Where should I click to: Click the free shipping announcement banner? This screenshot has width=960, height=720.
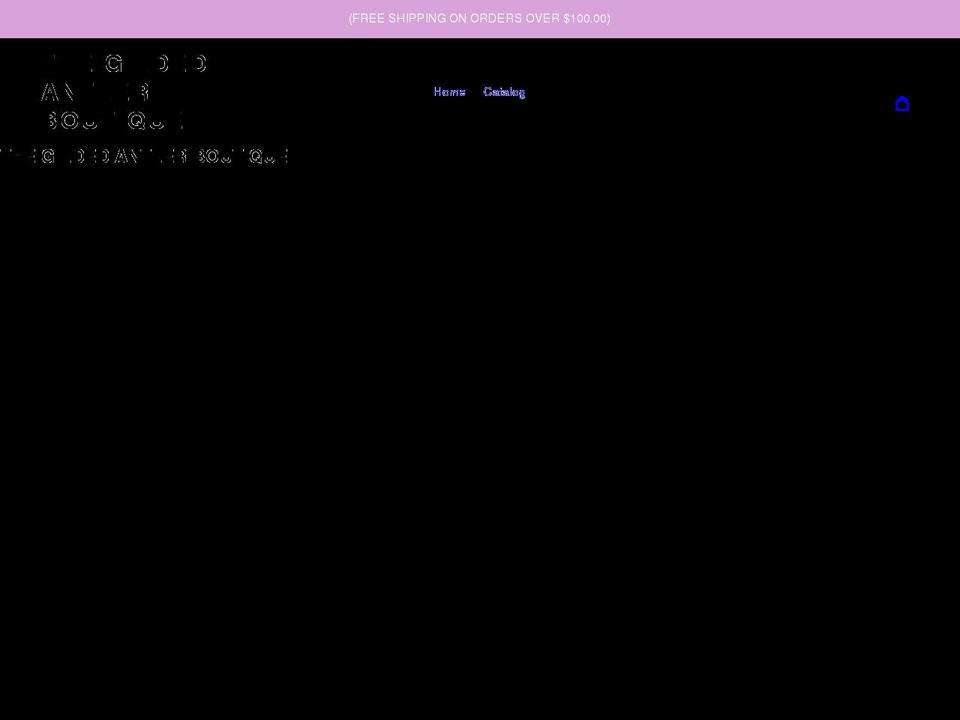point(479,18)
